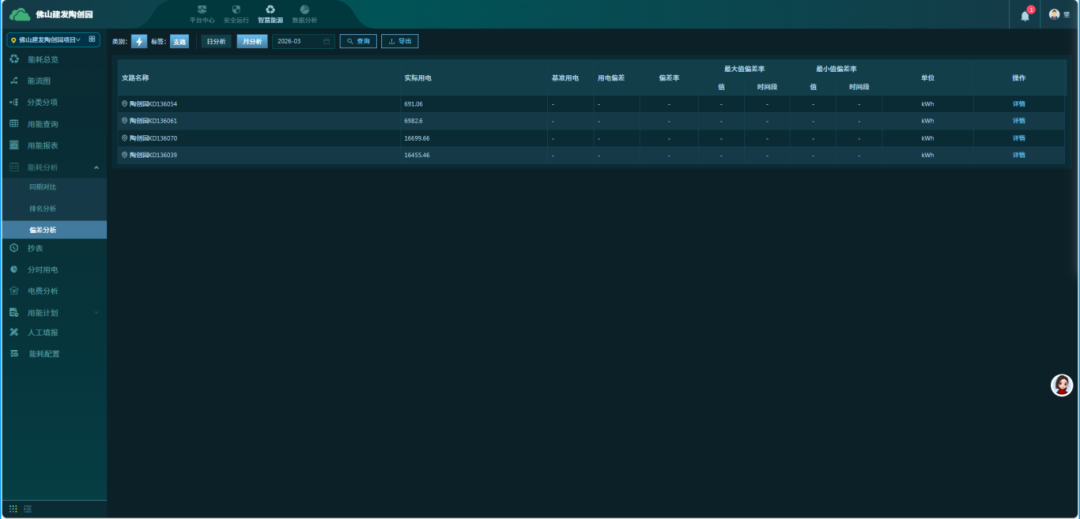Open the 数据分析 top navigation tab
This screenshot has height=519, width=1080.
304,14
